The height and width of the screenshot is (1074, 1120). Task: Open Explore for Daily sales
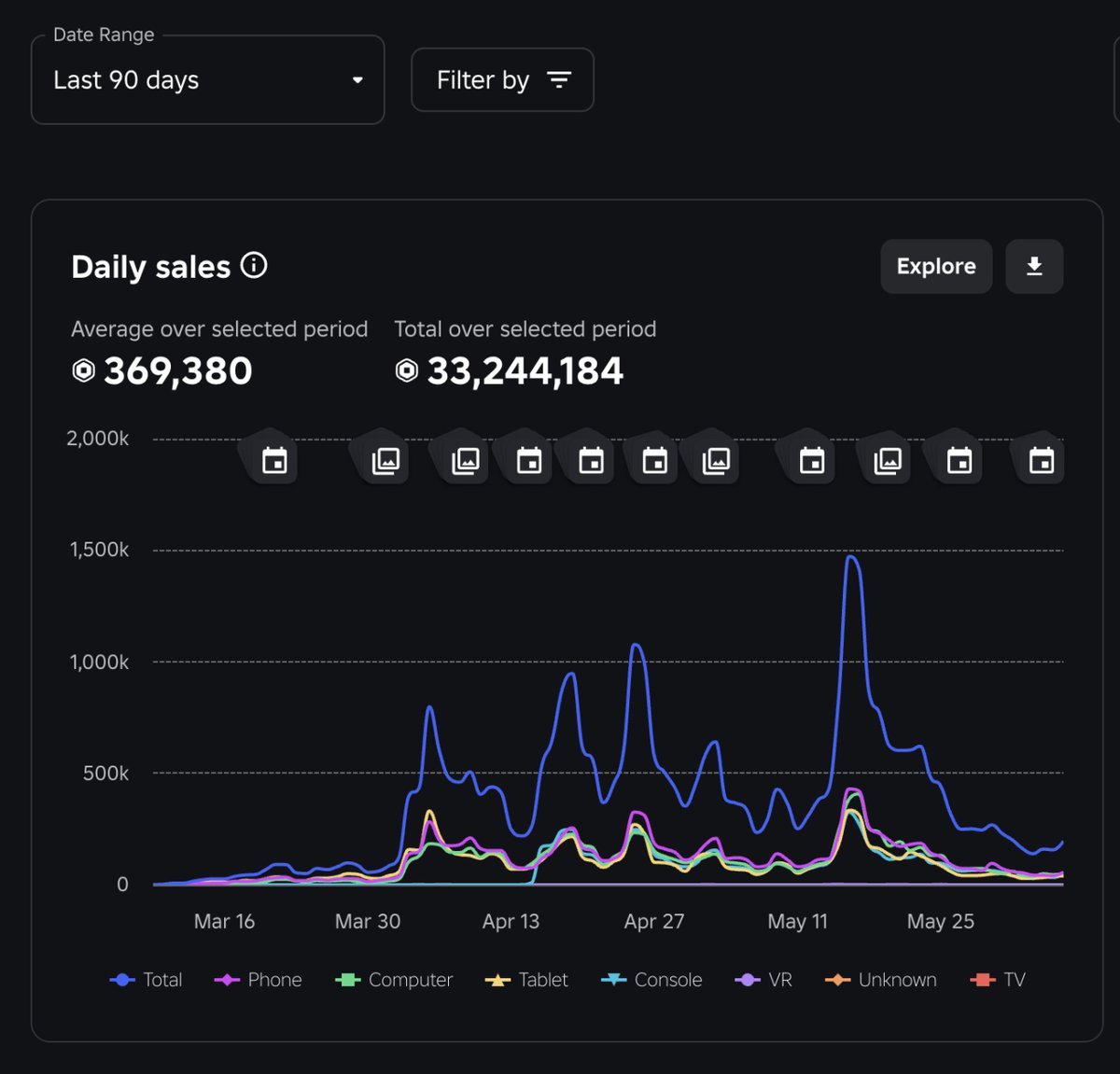coord(936,267)
